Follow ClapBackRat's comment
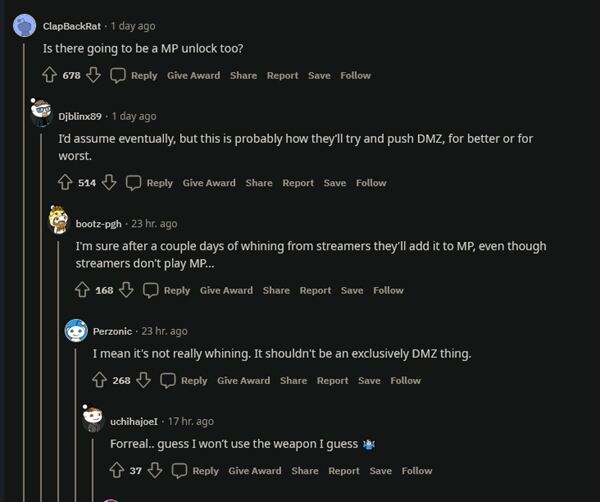This screenshot has width=600, height=502. 355,75
